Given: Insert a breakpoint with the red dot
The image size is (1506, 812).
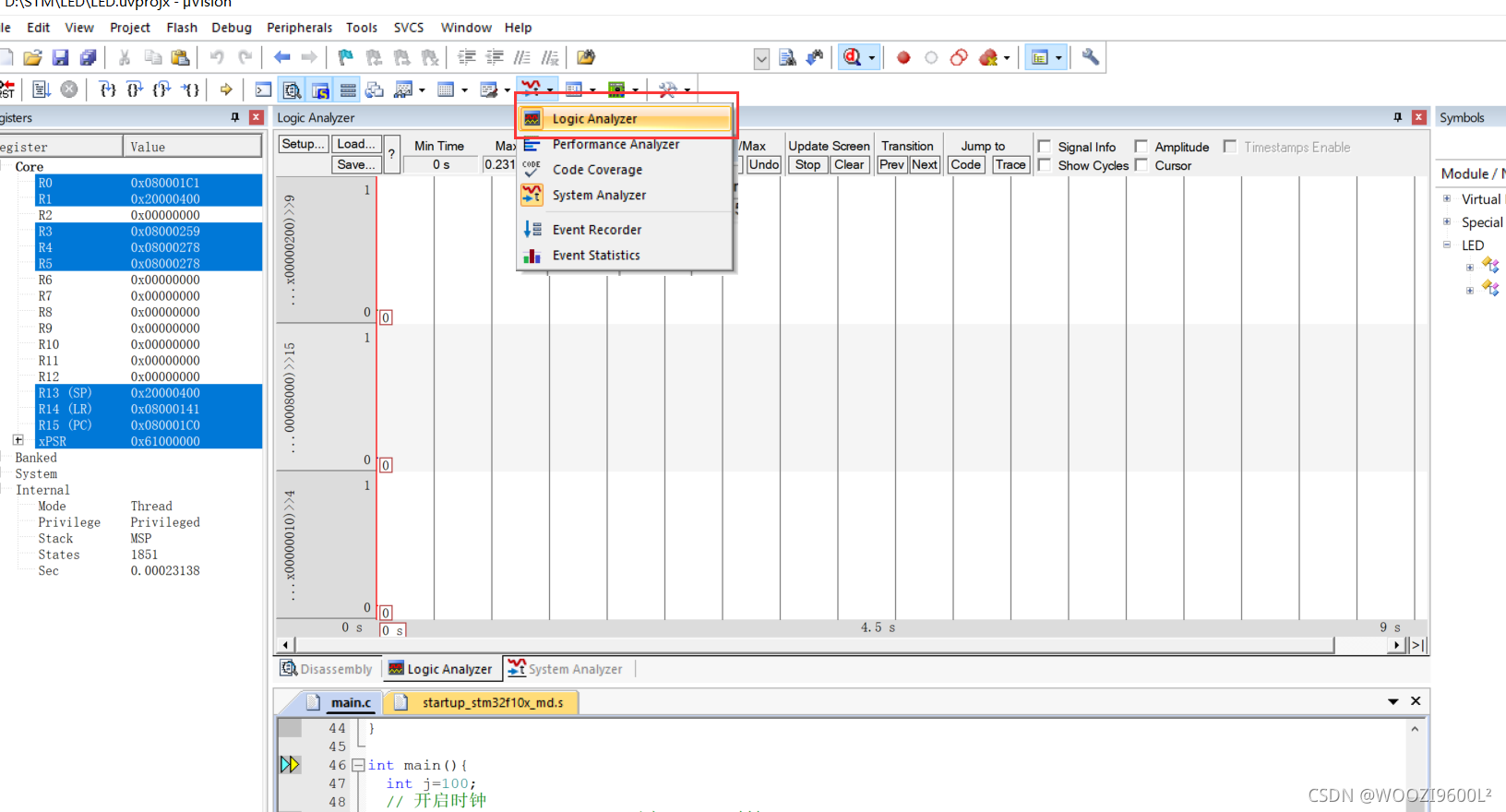Looking at the screenshot, I should click(x=903, y=57).
